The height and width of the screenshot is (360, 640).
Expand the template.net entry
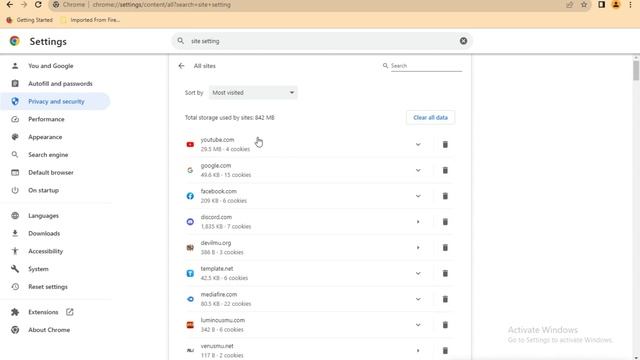[x=418, y=273]
